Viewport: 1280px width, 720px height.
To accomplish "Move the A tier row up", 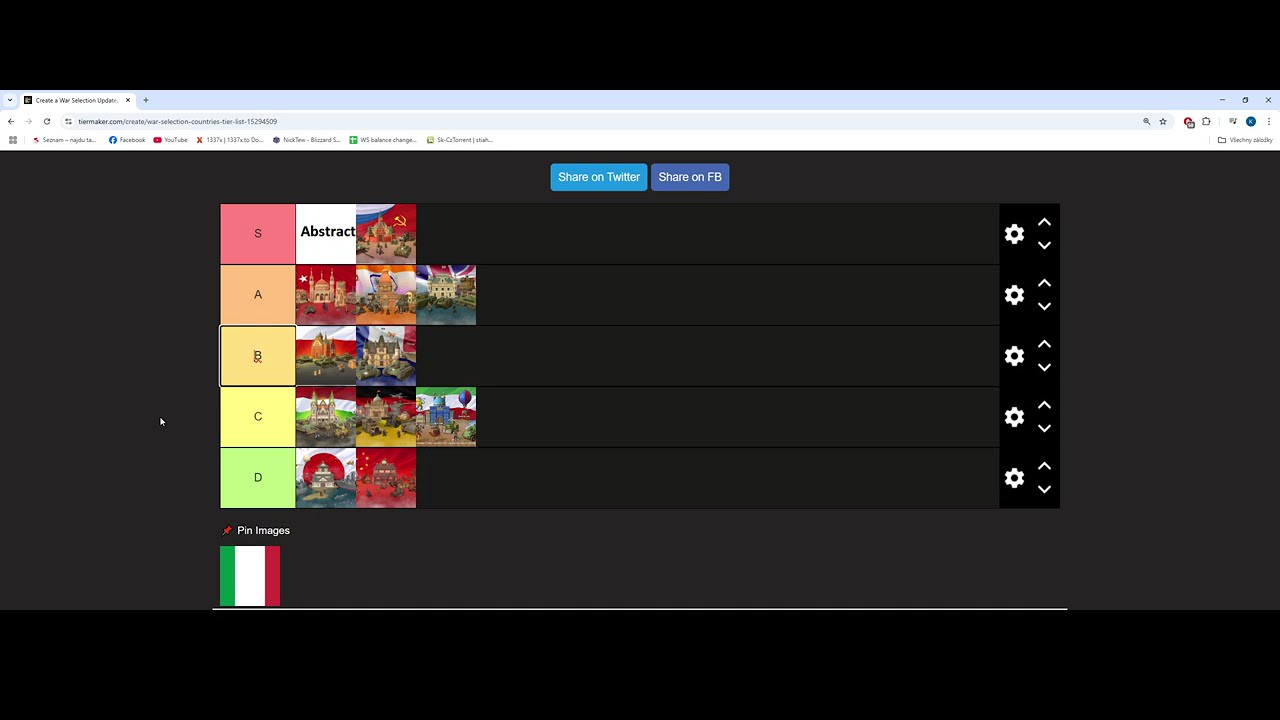I will (1044, 283).
